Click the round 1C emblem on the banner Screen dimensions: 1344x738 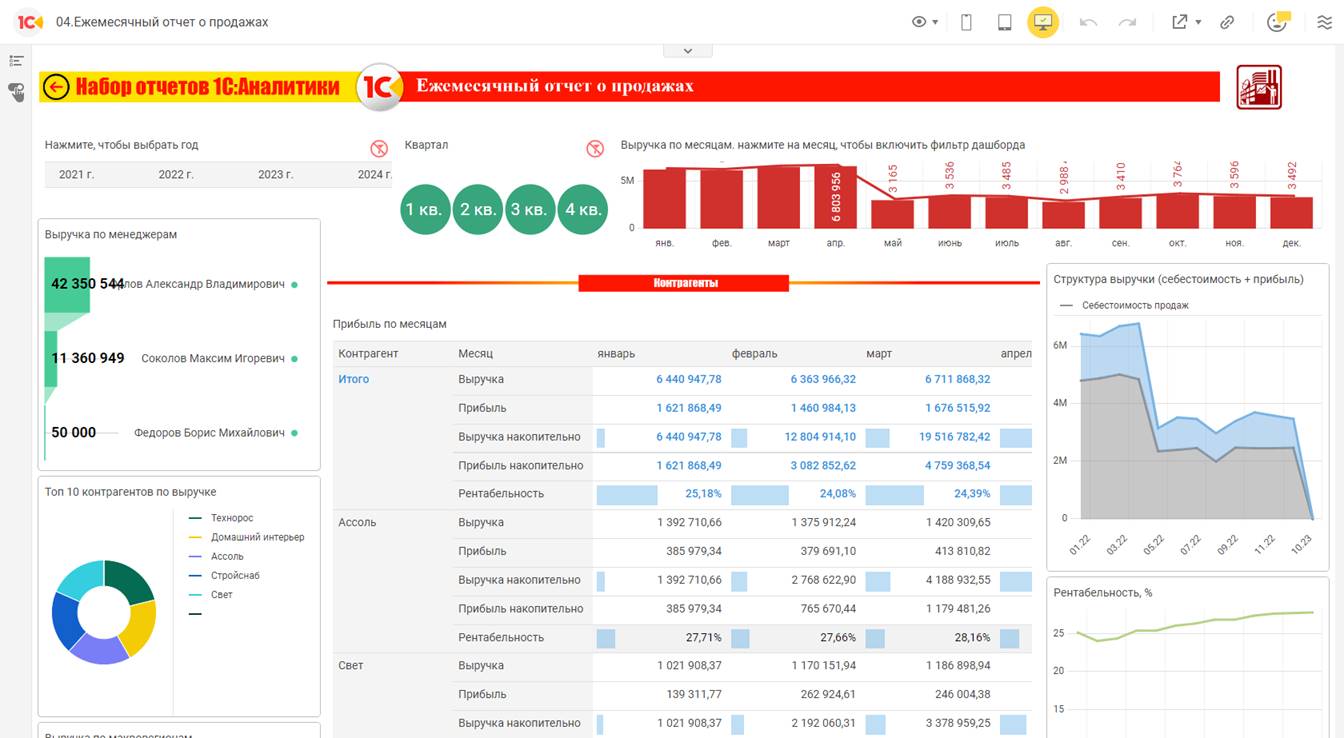[380, 87]
